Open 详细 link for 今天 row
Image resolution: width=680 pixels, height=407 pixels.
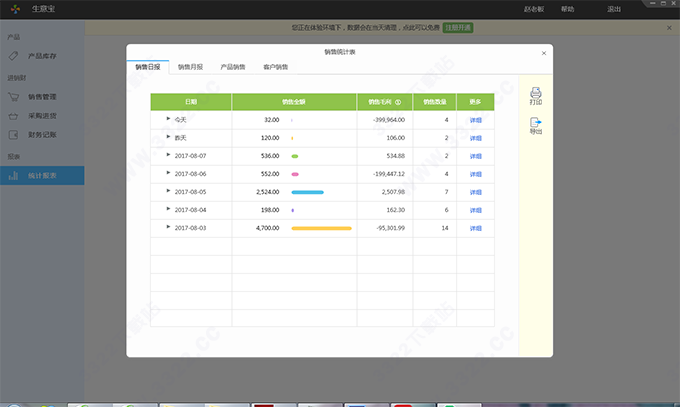pos(476,120)
